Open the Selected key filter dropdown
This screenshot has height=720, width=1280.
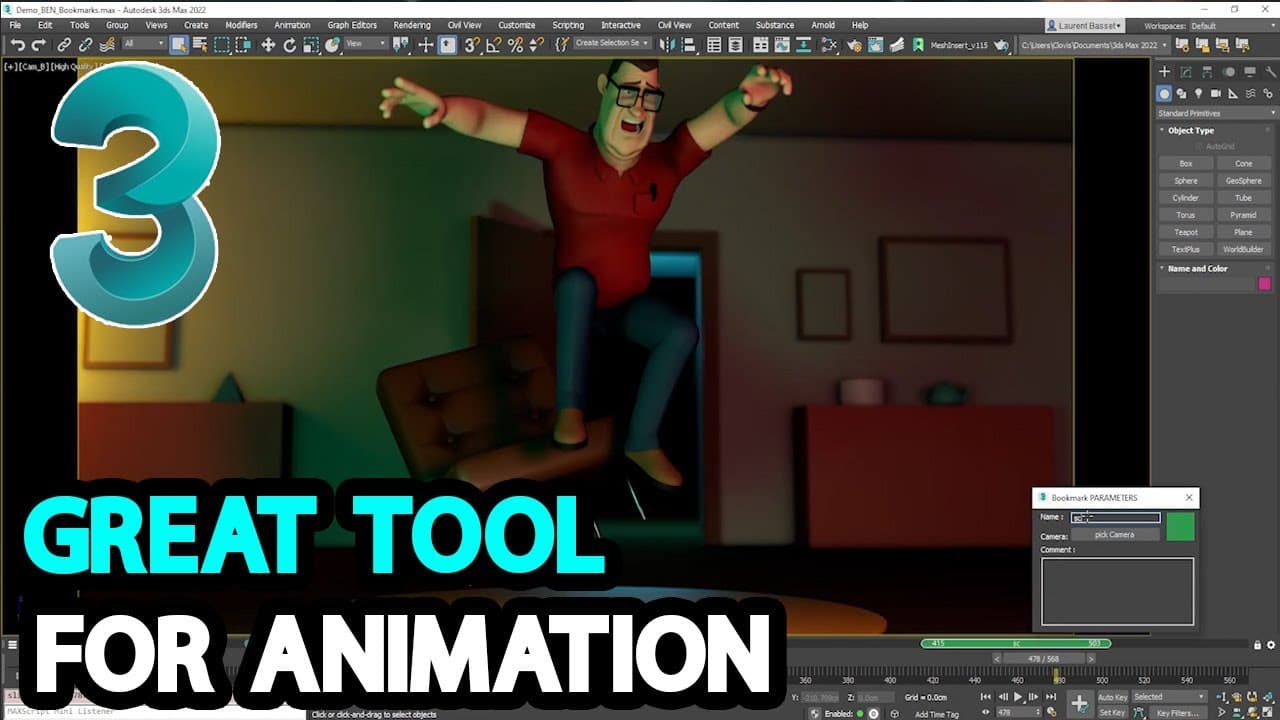[1169, 697]
